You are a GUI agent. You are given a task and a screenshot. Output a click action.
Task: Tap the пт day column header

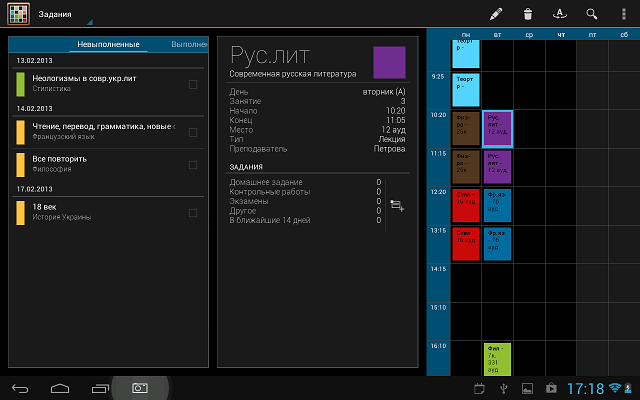(593, 35)
